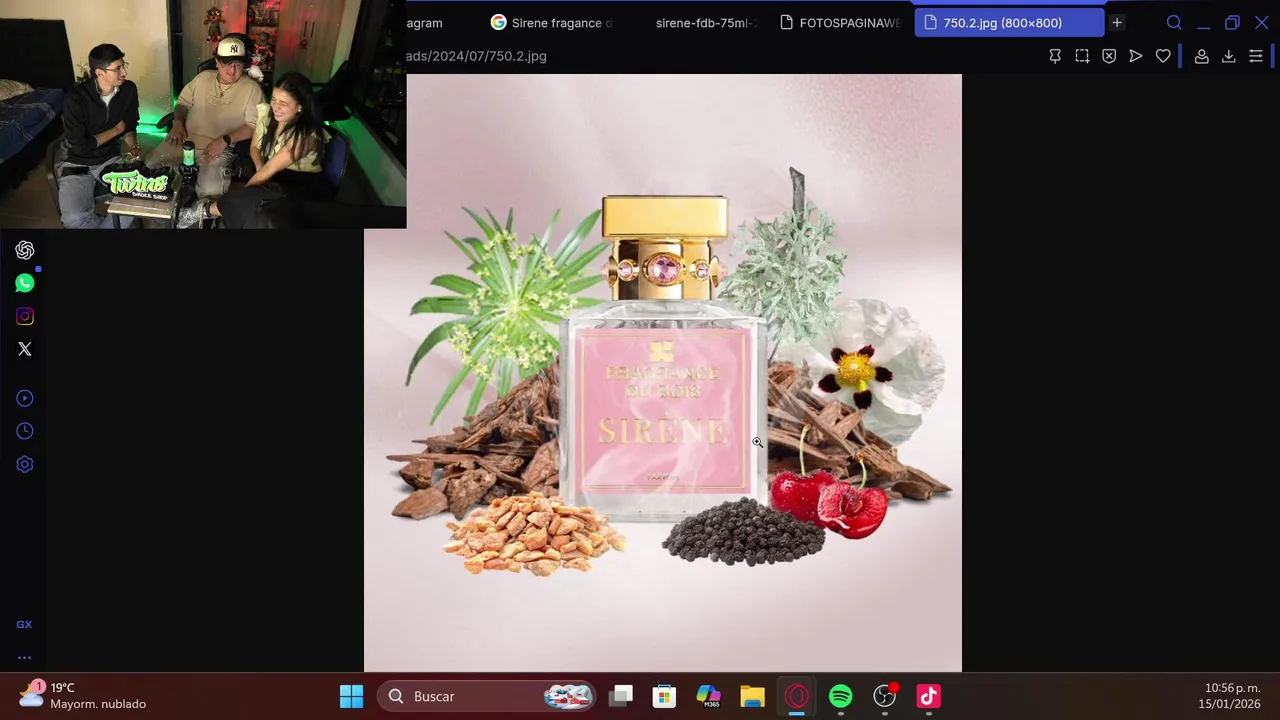Zoom into the Sirène perfume image
This screenshot has height=720, width=1280.
point(662,372)
